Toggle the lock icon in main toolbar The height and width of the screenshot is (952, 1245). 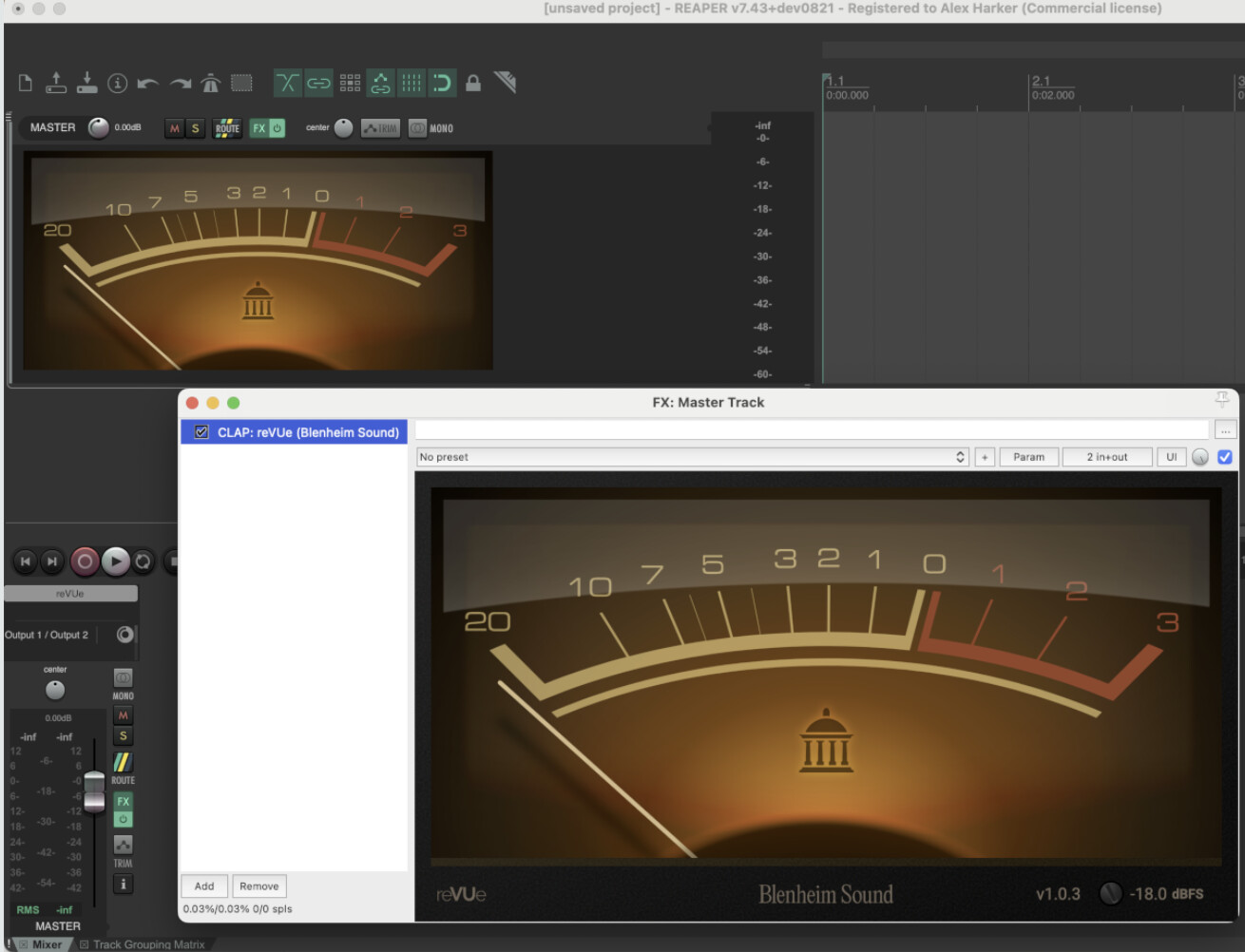coord(472,84)
